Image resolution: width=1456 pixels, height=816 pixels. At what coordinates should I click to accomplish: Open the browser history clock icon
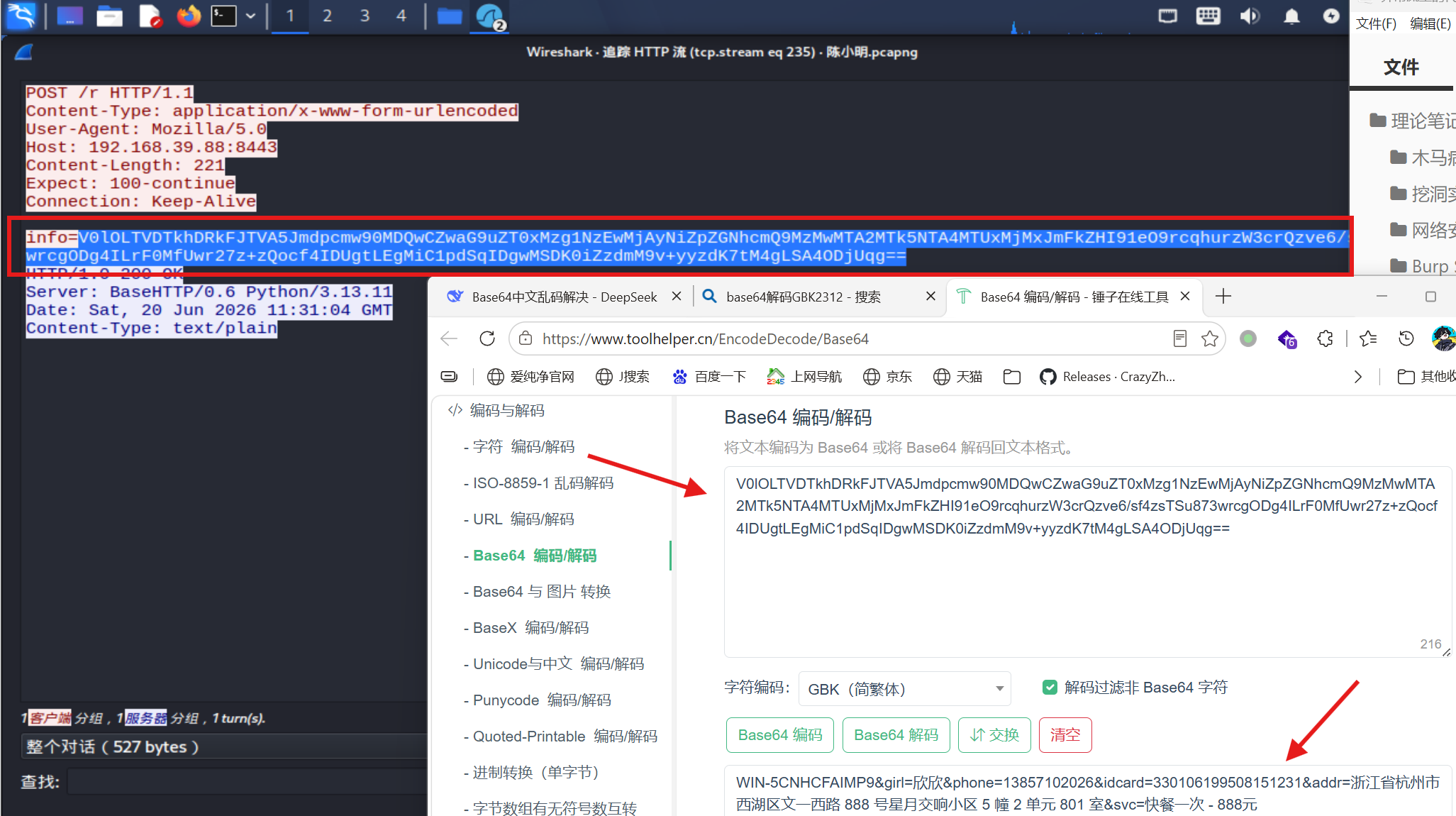pyautogui.click(x=1406, y=338)
